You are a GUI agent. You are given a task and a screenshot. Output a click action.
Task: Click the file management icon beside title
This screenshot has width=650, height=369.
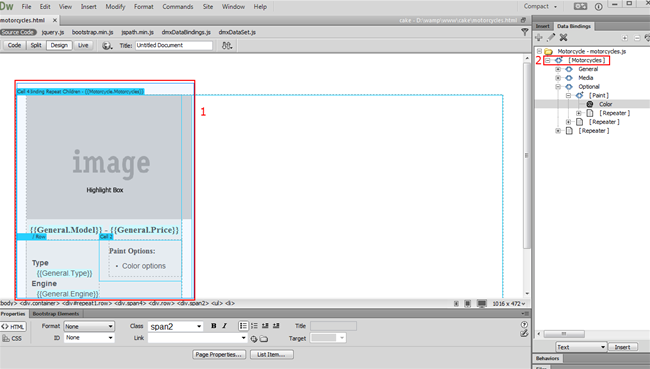click(227, 46)
